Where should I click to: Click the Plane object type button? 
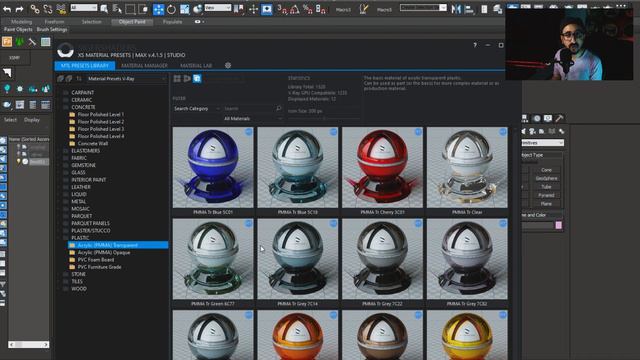pos(546,203)
